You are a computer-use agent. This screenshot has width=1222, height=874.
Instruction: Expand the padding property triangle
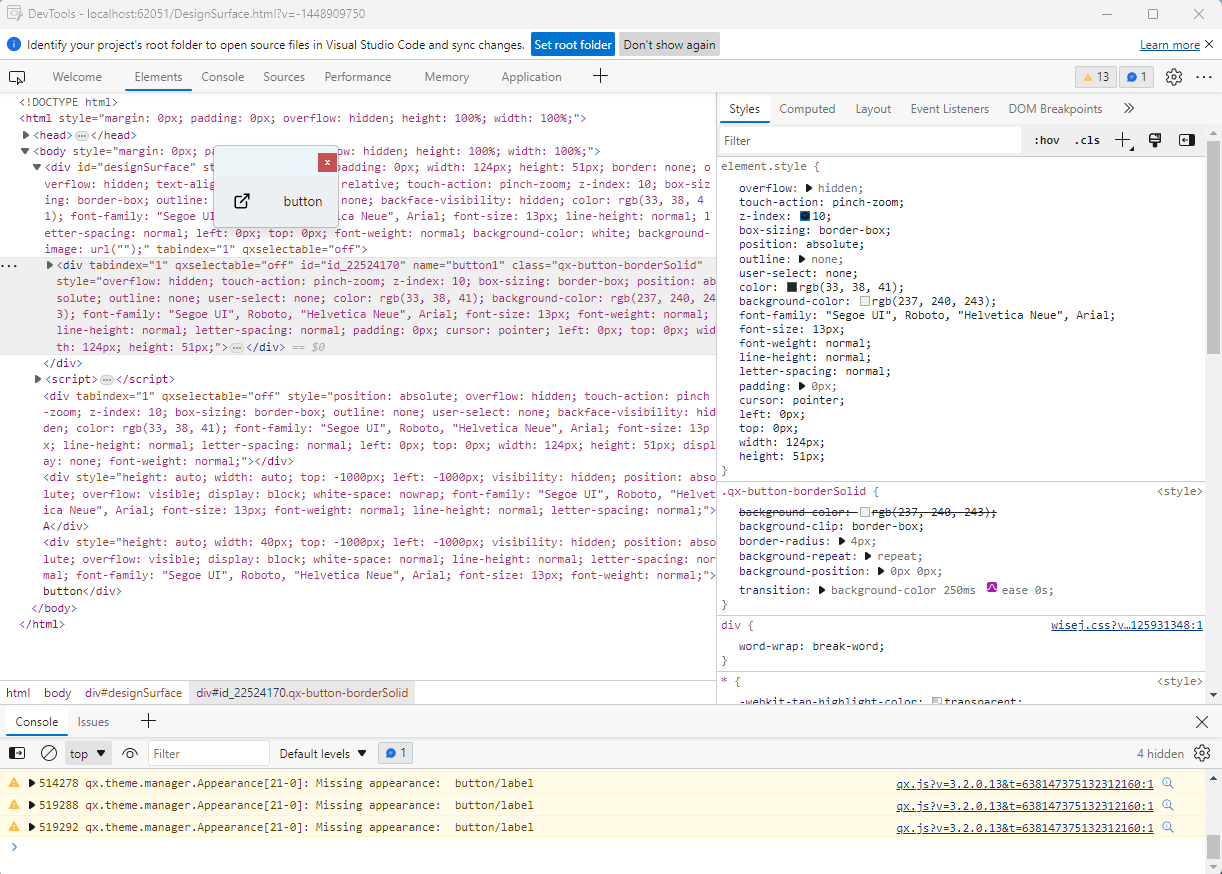[802, 386]
